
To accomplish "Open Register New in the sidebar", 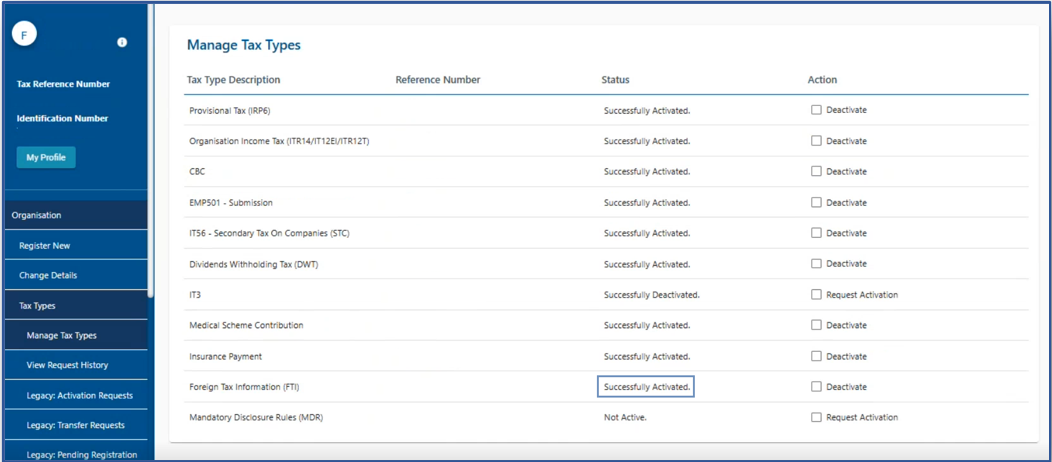I will click(x=45, y=245).
